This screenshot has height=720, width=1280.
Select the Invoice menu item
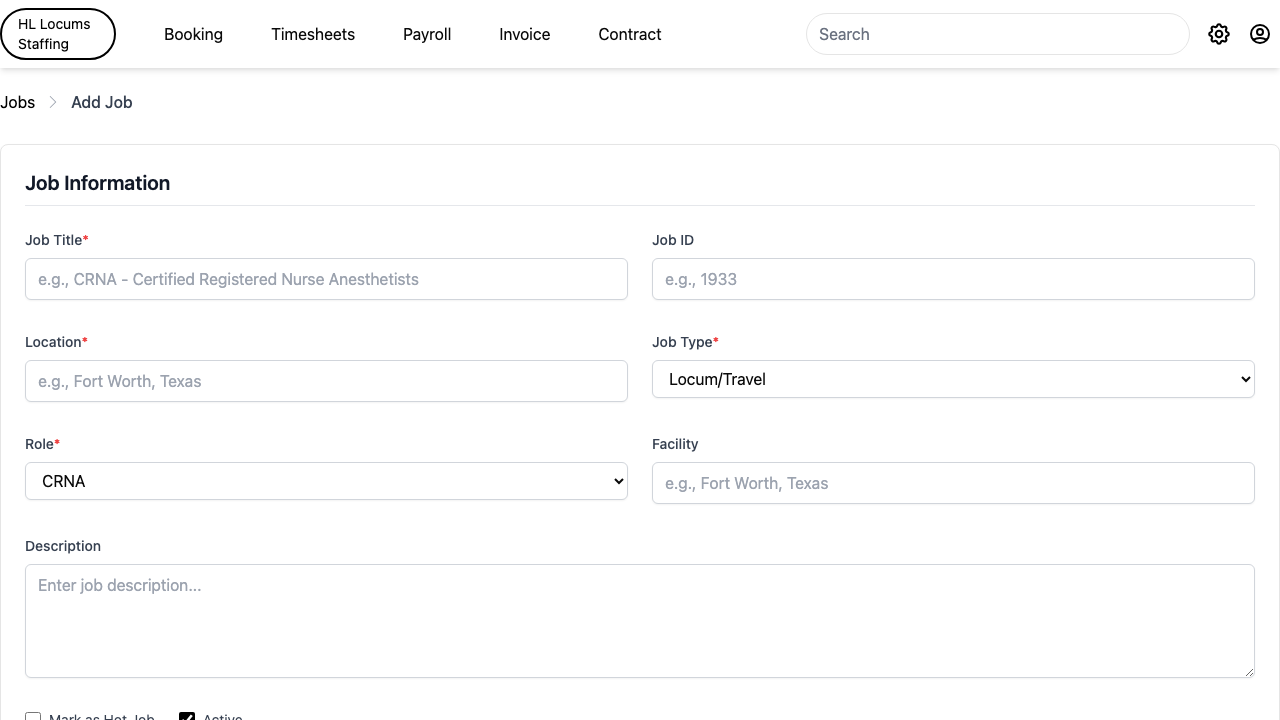525,34
